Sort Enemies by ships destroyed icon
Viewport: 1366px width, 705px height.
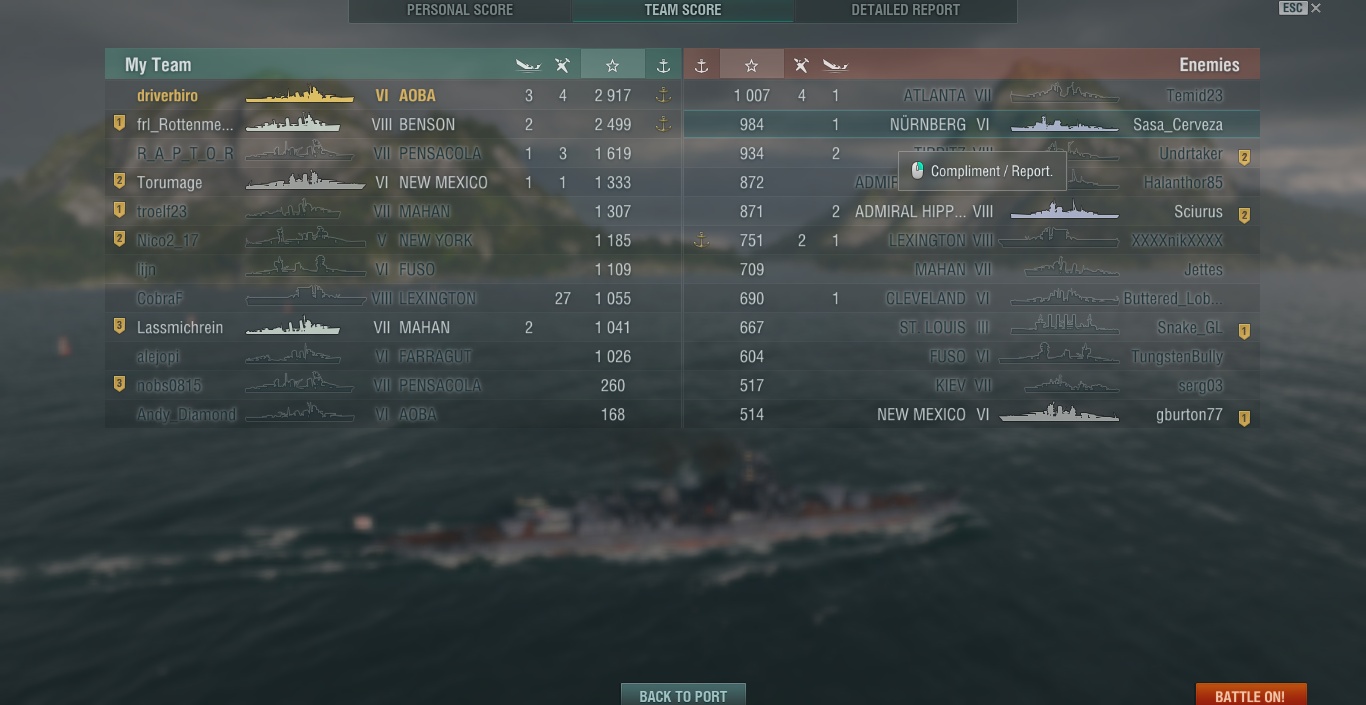tap(835, 65)
